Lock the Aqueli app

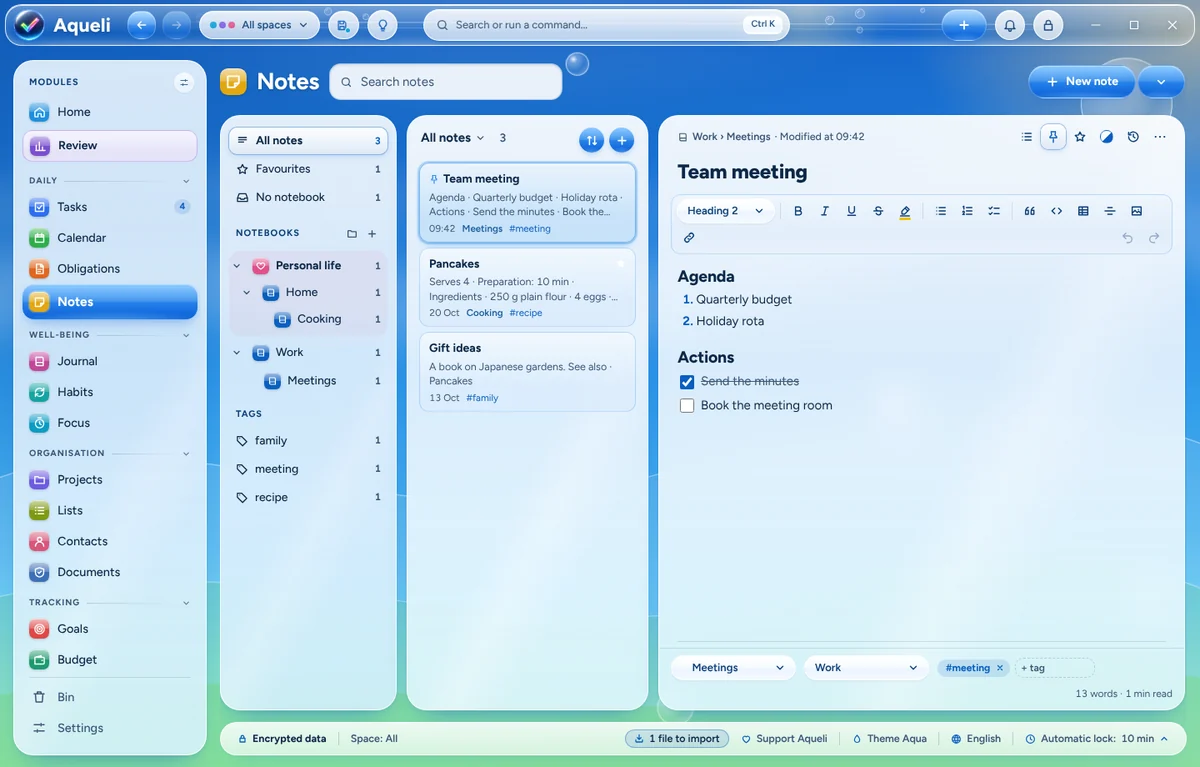[x=1047, y=25]
